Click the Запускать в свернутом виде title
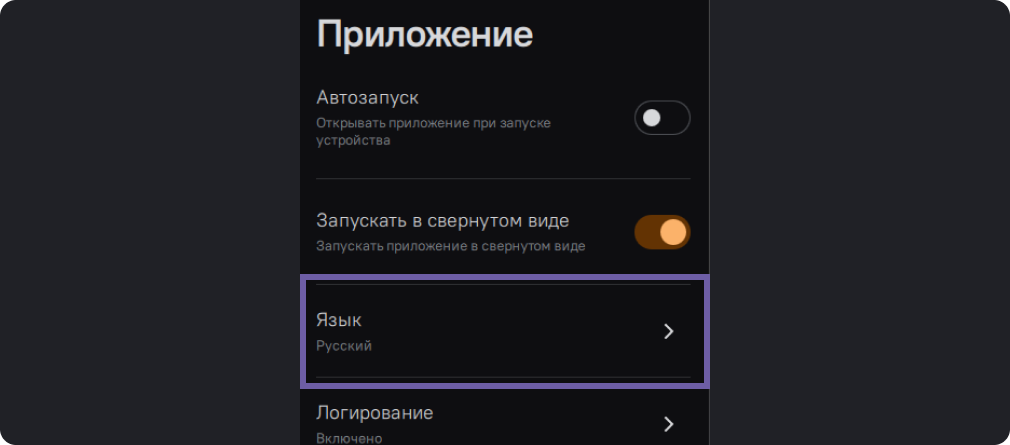The height and width of the screenshot is (445, 1010). coord(442,220)
